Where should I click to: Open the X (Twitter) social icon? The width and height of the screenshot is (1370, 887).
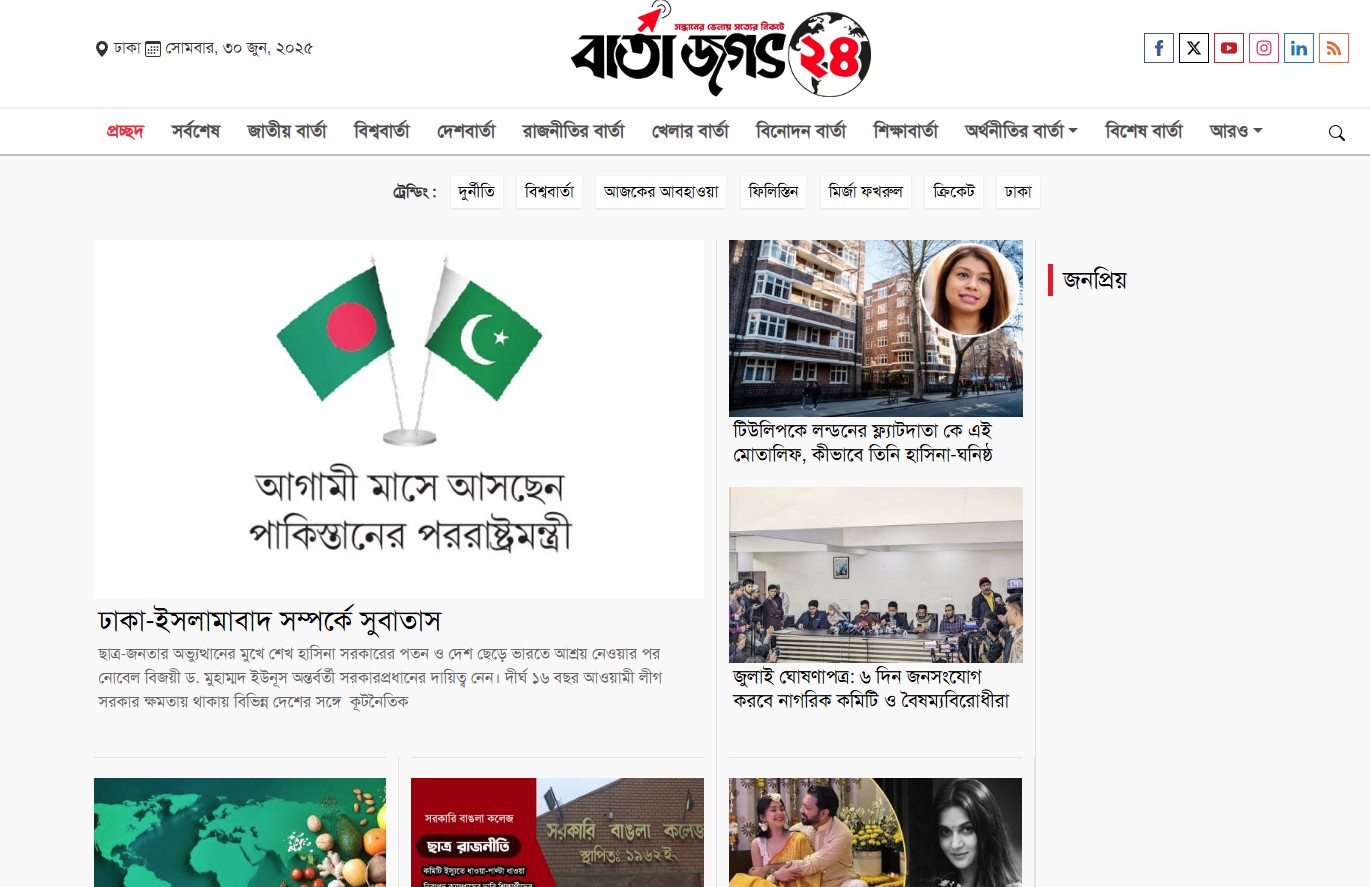(1194, 48)
